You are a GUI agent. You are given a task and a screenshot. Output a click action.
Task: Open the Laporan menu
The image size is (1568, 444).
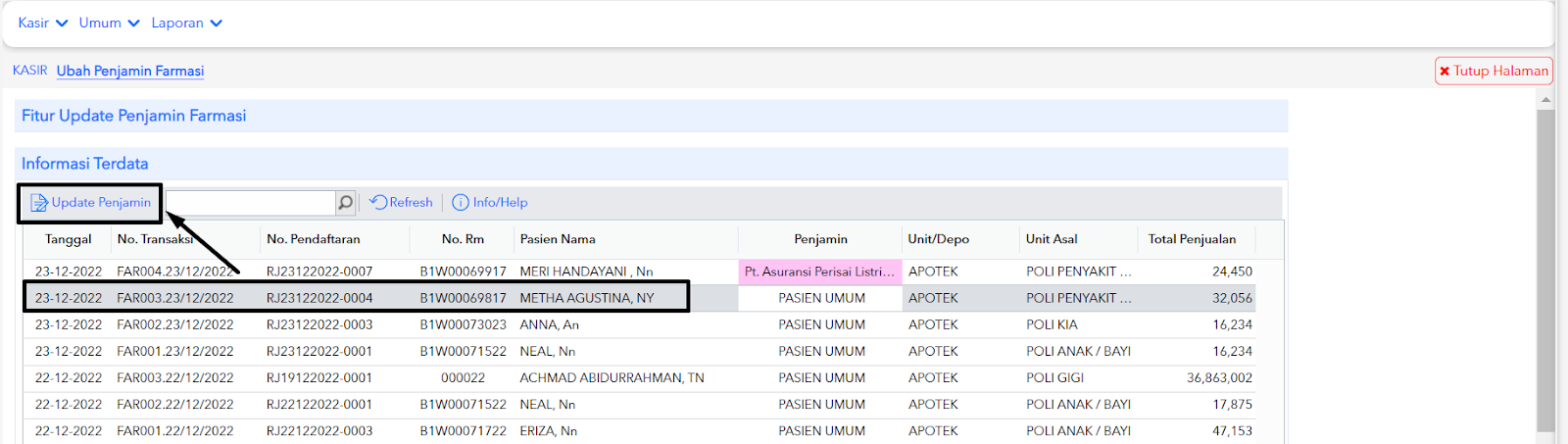click(x=186, y=23)
